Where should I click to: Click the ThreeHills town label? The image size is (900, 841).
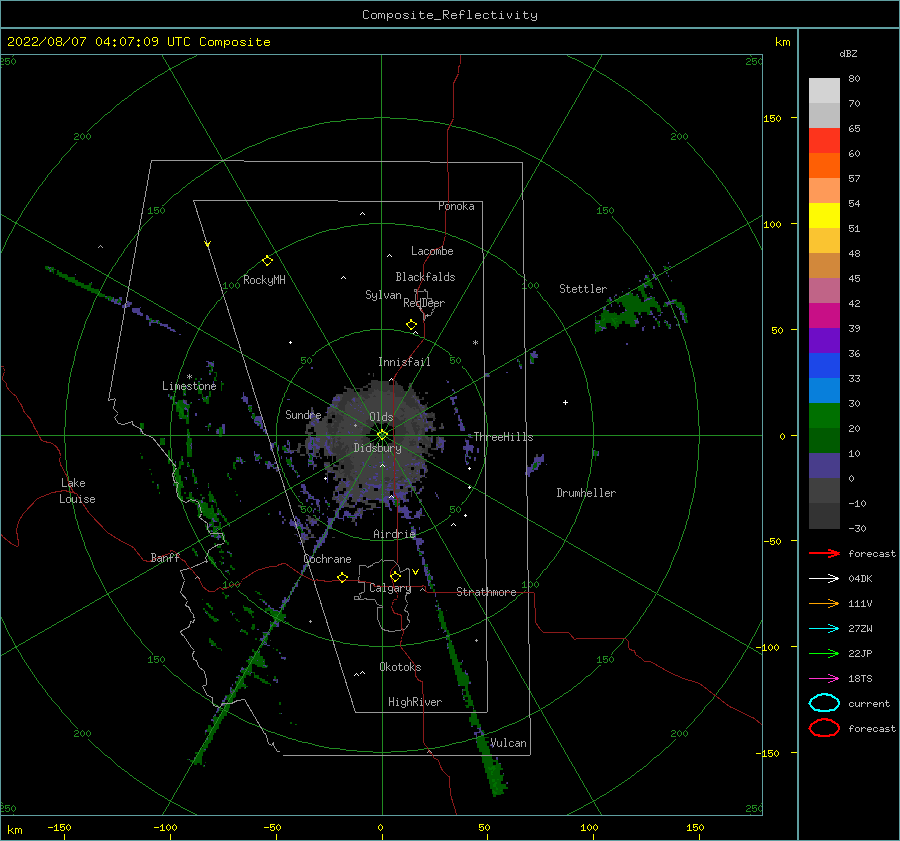tap(503, 437)
